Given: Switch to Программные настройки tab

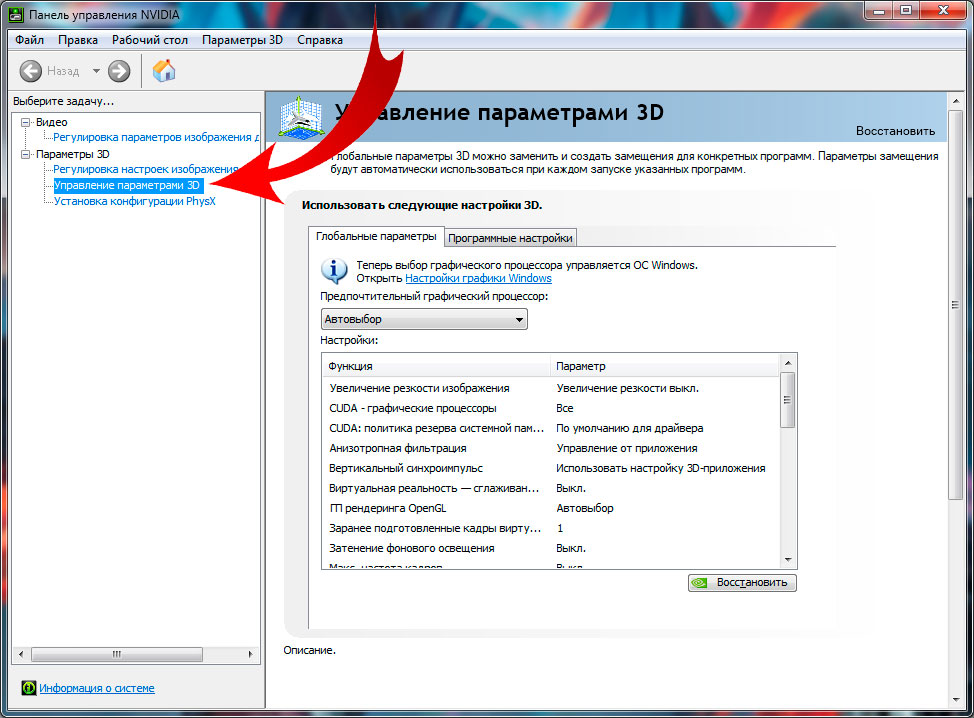Looking at the screenshot, I should [510, 238].
